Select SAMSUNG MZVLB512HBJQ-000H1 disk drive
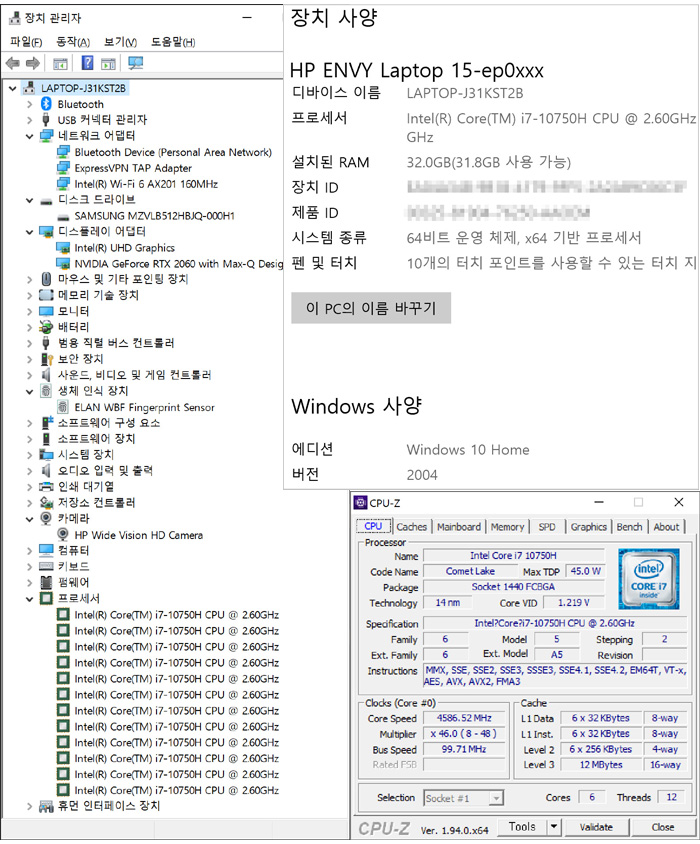 tap(155, 216)
